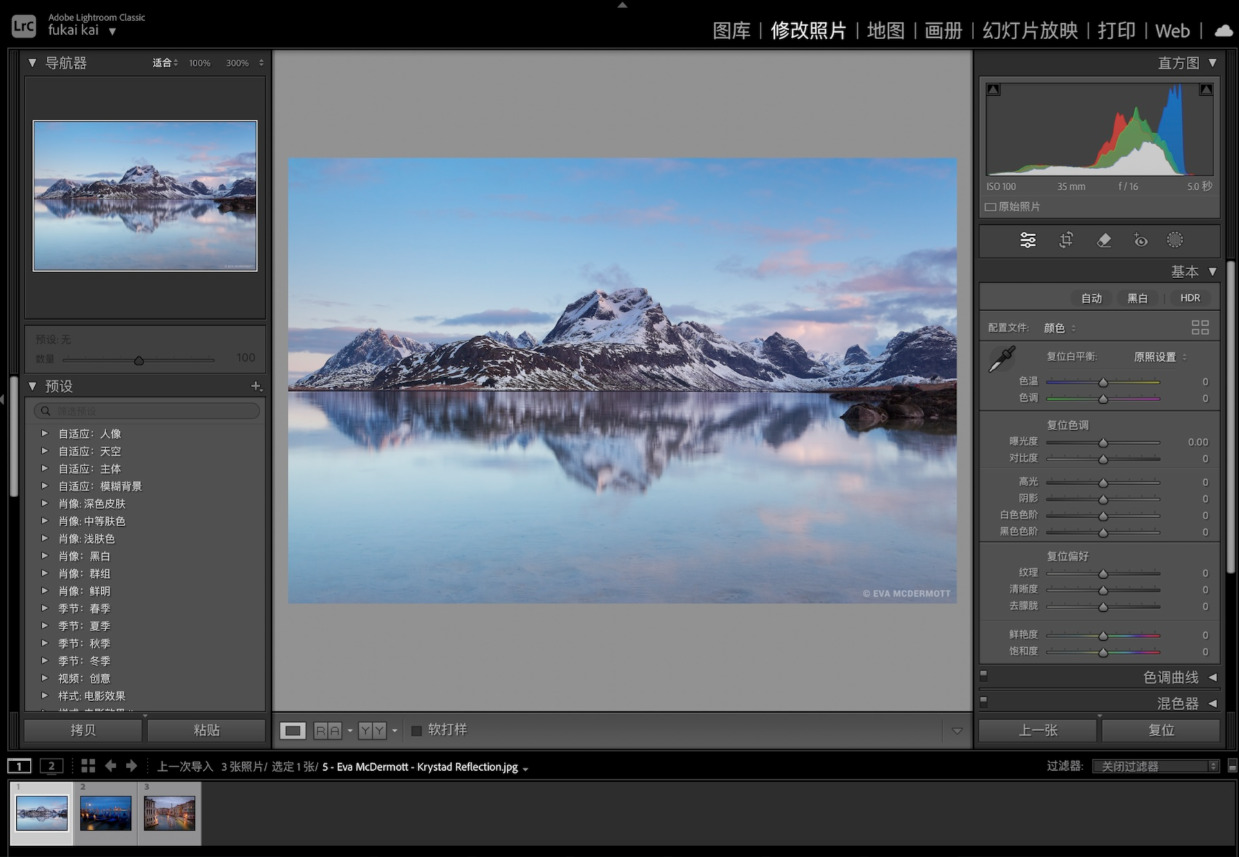Image resolution: width=1239 pixels, height=857 pixels.
Task: Adjust the 饱和度 saturation slider handle
Action: (x=1103, y=652)
